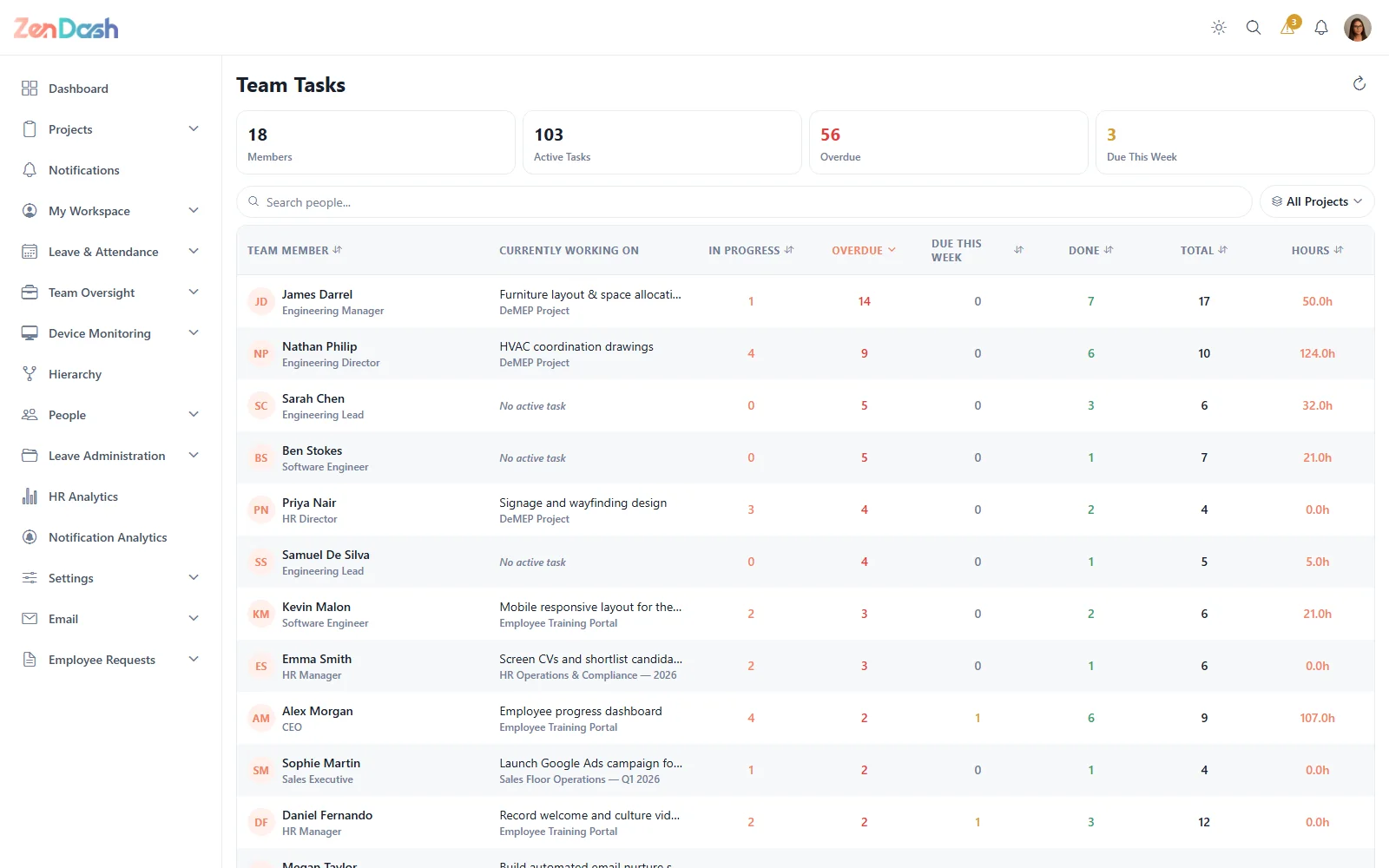Expand the Employee Requests chevron

click(194, 660)
